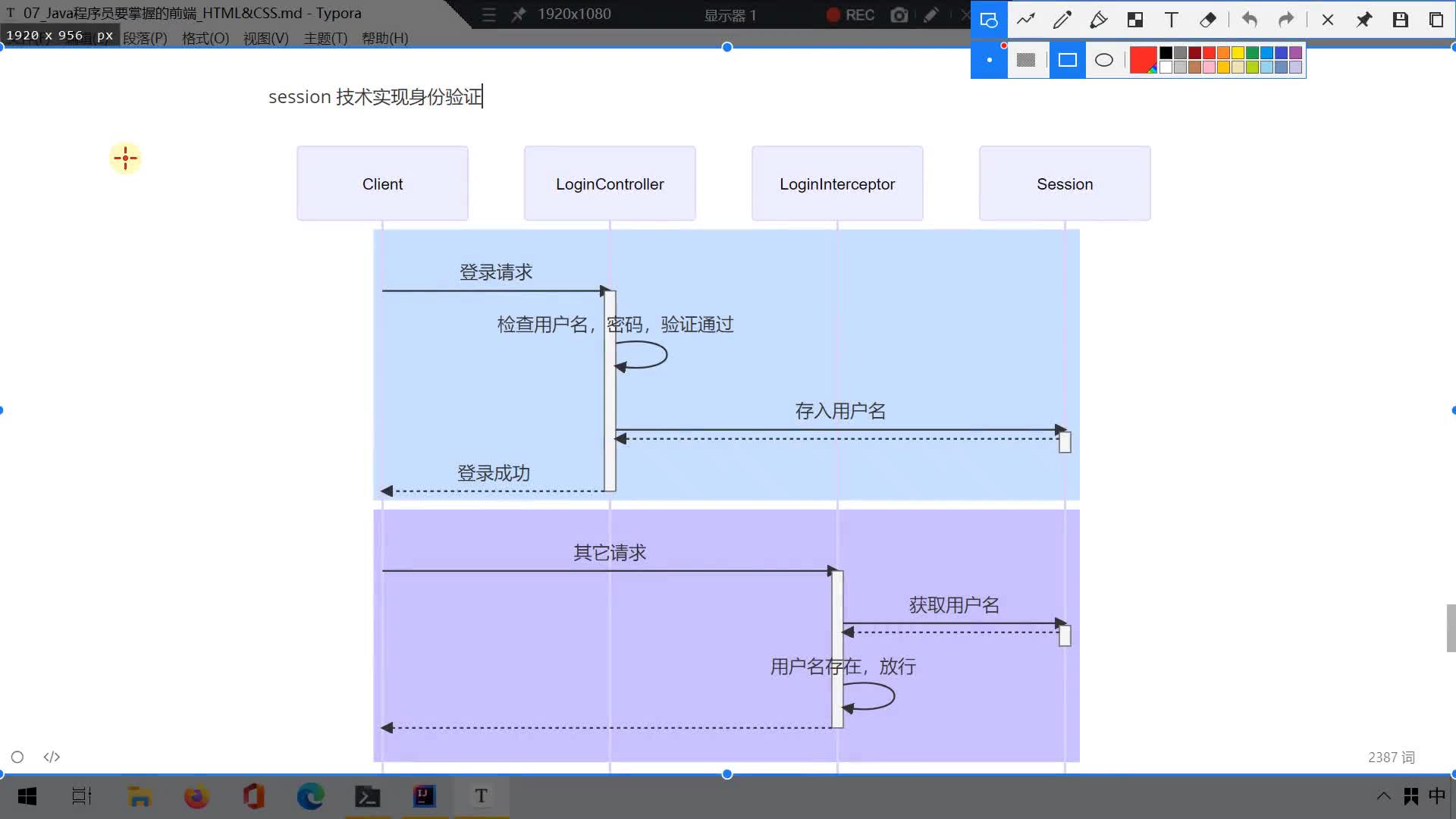Select the pencil drawing tool
Image resolution: width=1456 pixels, height=819 pixels.
coord(1062,20)
